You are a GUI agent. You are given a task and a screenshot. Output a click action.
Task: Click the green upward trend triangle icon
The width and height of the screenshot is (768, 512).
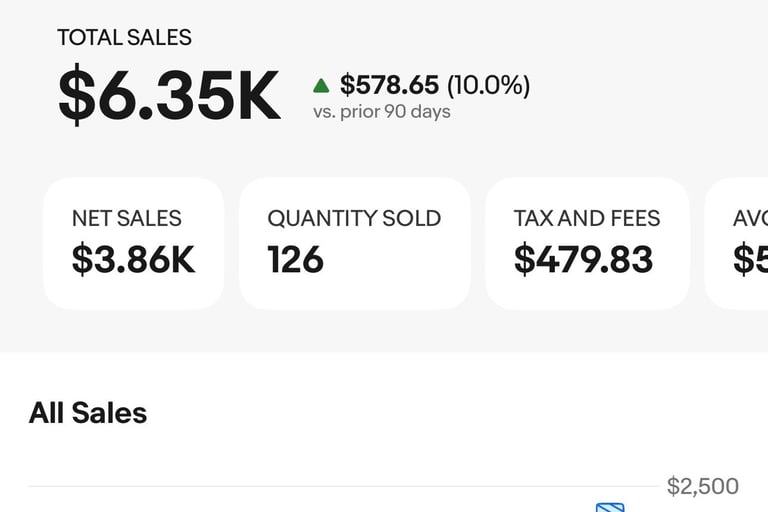(321, 86)
